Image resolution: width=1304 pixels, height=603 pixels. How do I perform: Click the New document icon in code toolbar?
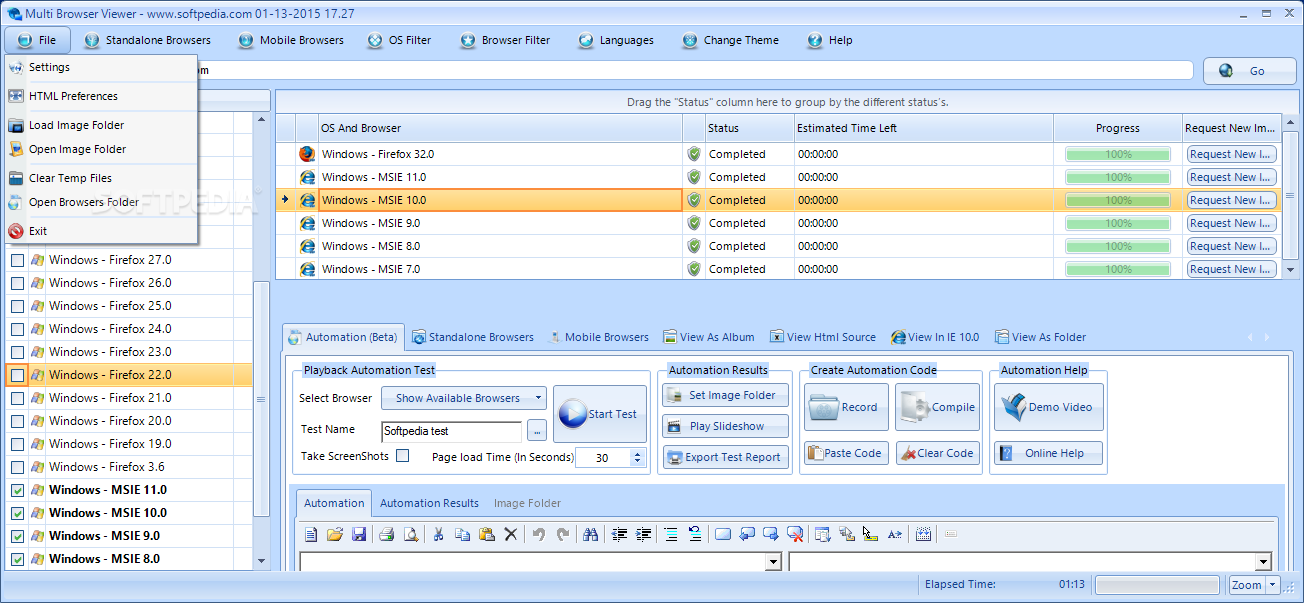pos(311,534)
